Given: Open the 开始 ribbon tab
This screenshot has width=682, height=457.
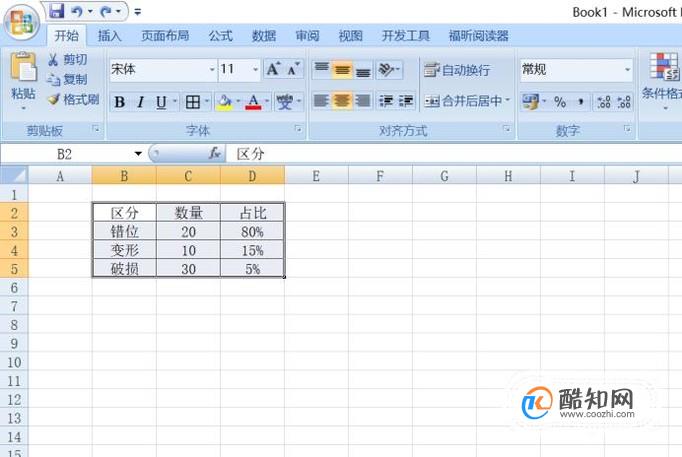Looking at the screenshot, I should [x=67, y=36].
